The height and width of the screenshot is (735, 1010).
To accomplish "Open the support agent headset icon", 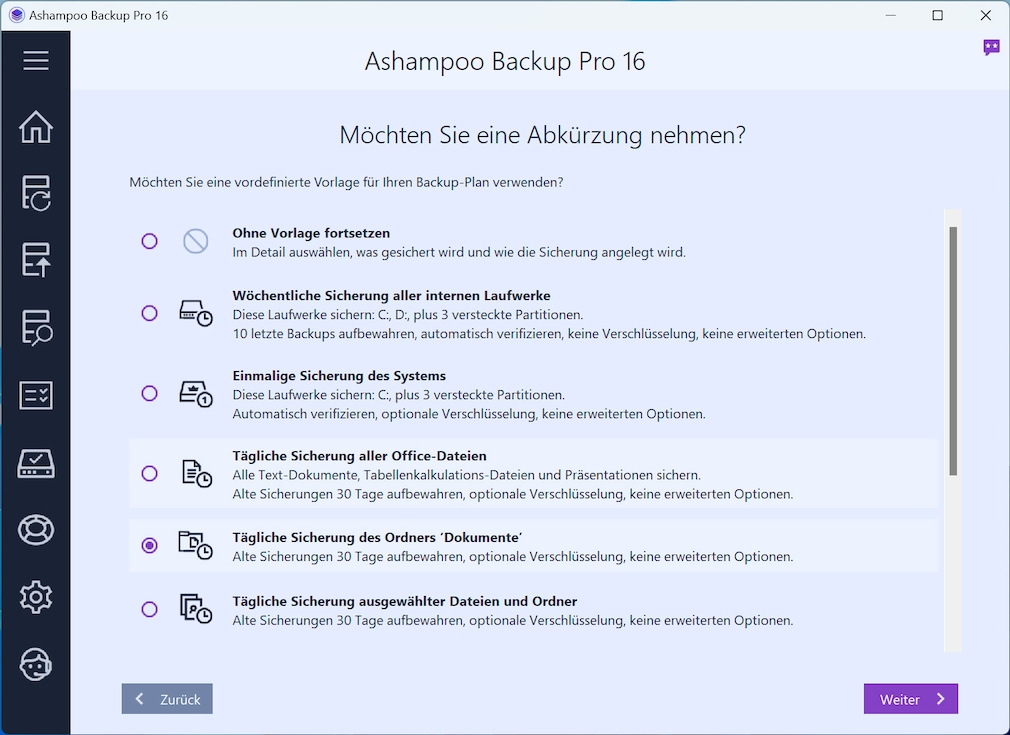I will (x=36, y=664).
